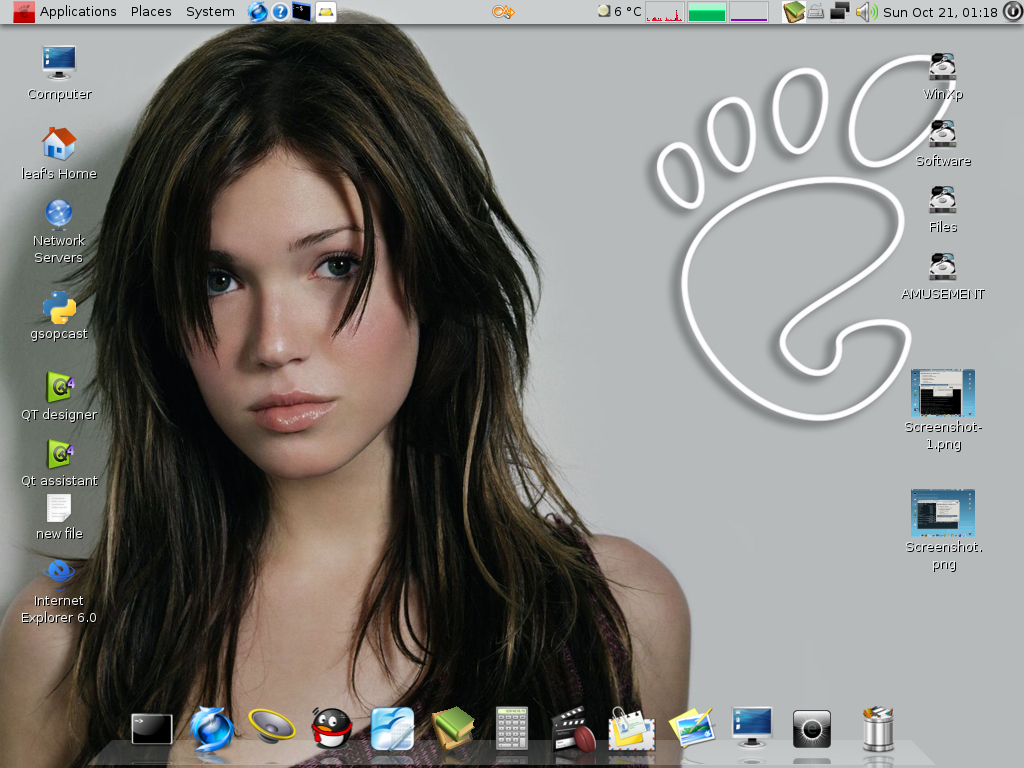Launch QT designer from the desktop
This screenshot has width=1024, height=768.
59,387
